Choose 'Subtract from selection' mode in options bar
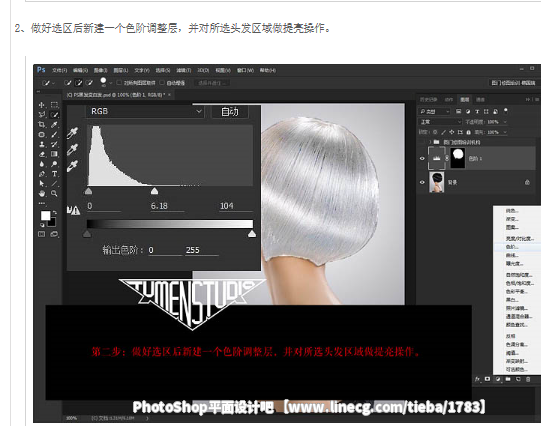Viewport: 541px width, 426px height. [x=90, y=83]
